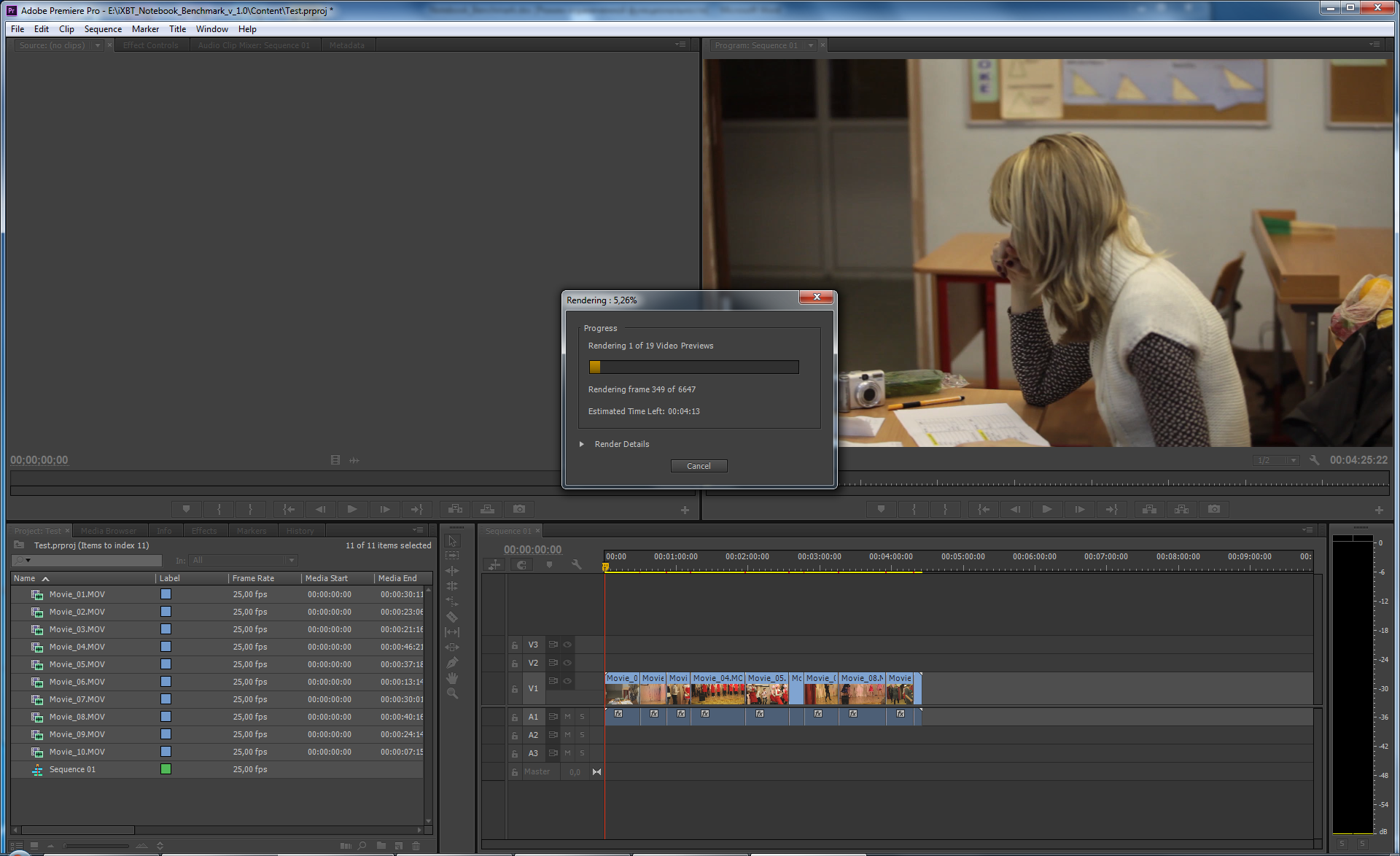Select Movie_04.MOV in project list
This screenshot has width=1400, height=856.
pos(77,647)
